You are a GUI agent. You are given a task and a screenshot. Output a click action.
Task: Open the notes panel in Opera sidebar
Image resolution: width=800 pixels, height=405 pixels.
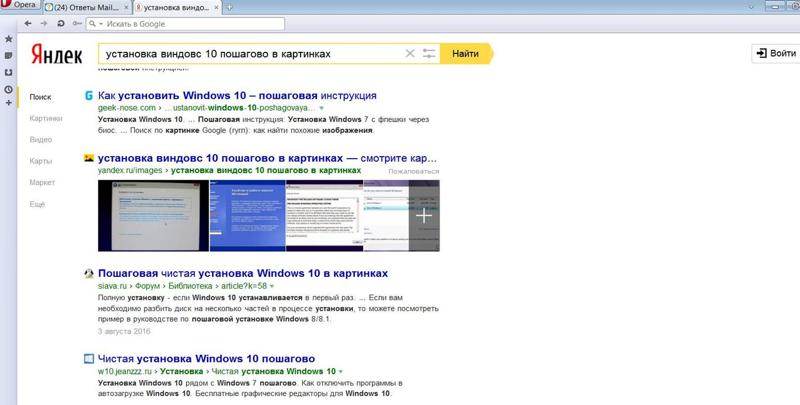[8, 55]
